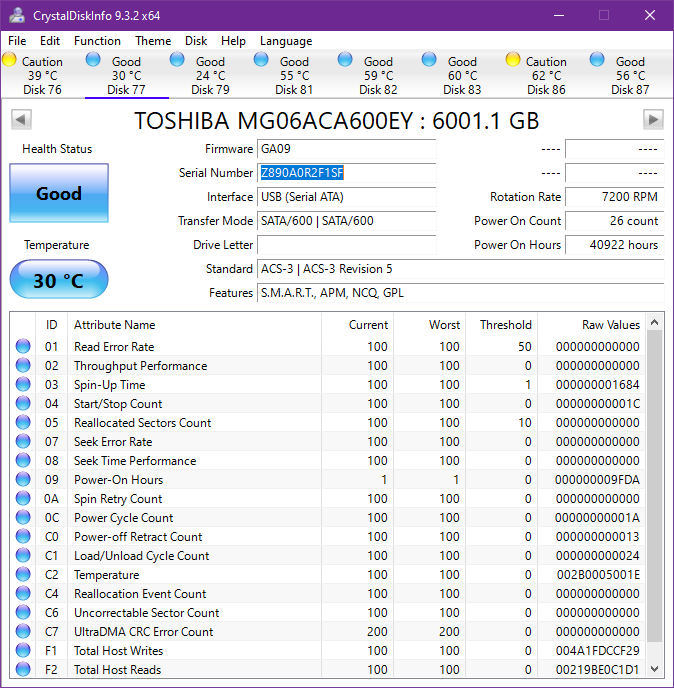
Task: Click the CrystalDiskInfo app icon in title bar
Action: (x=16, y=15)
